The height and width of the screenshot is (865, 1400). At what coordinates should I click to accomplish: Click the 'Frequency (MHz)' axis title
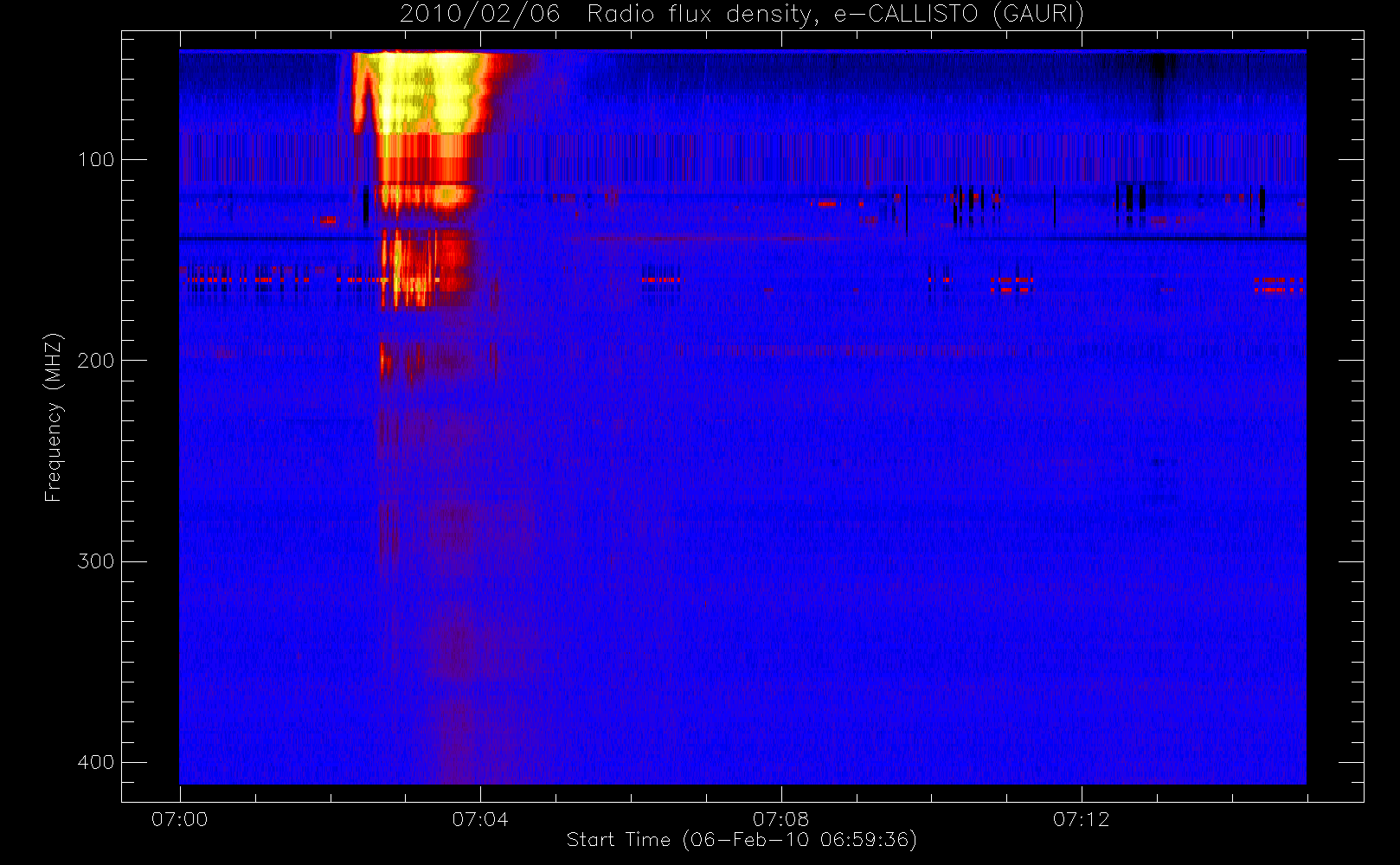pyautogui.click(x=54, y=417)
